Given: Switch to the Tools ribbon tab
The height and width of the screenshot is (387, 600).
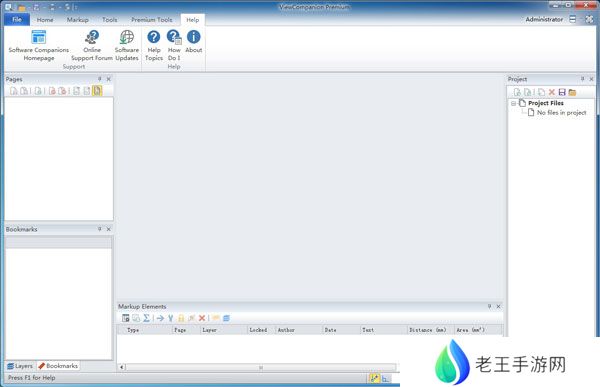Looking at the screenshot, I should click(109, 20).
